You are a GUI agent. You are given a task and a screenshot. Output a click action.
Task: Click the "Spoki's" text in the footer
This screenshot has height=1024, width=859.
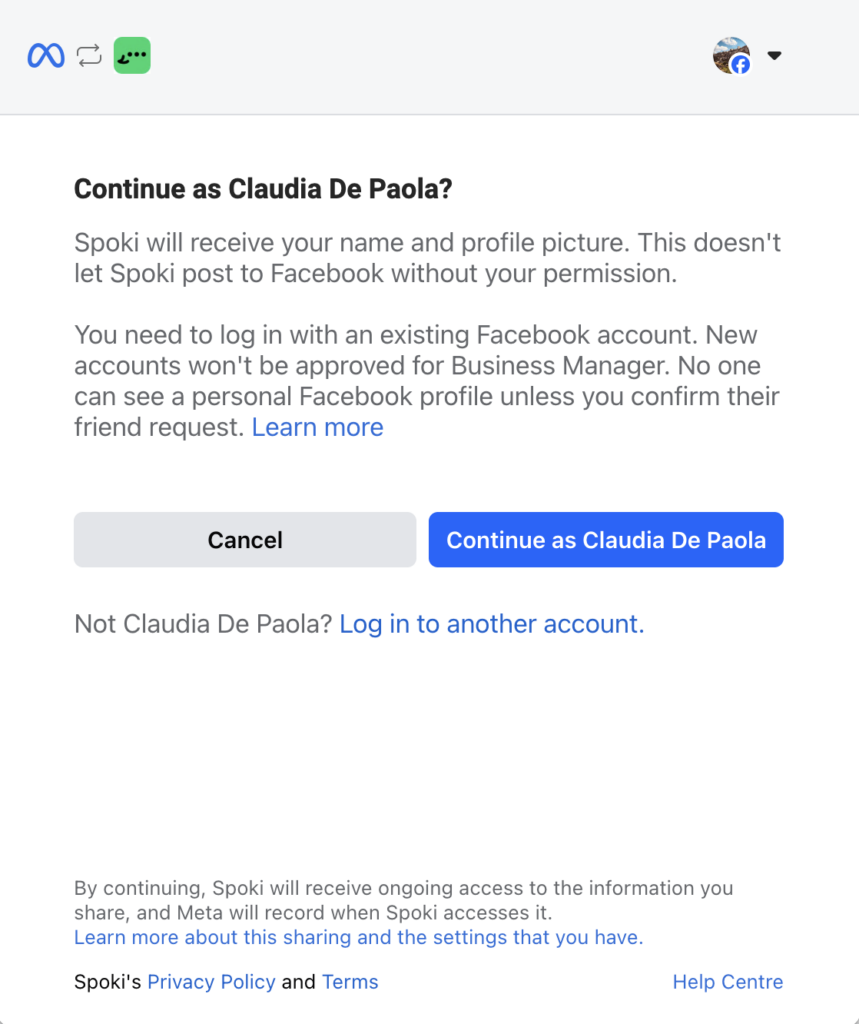108,982
